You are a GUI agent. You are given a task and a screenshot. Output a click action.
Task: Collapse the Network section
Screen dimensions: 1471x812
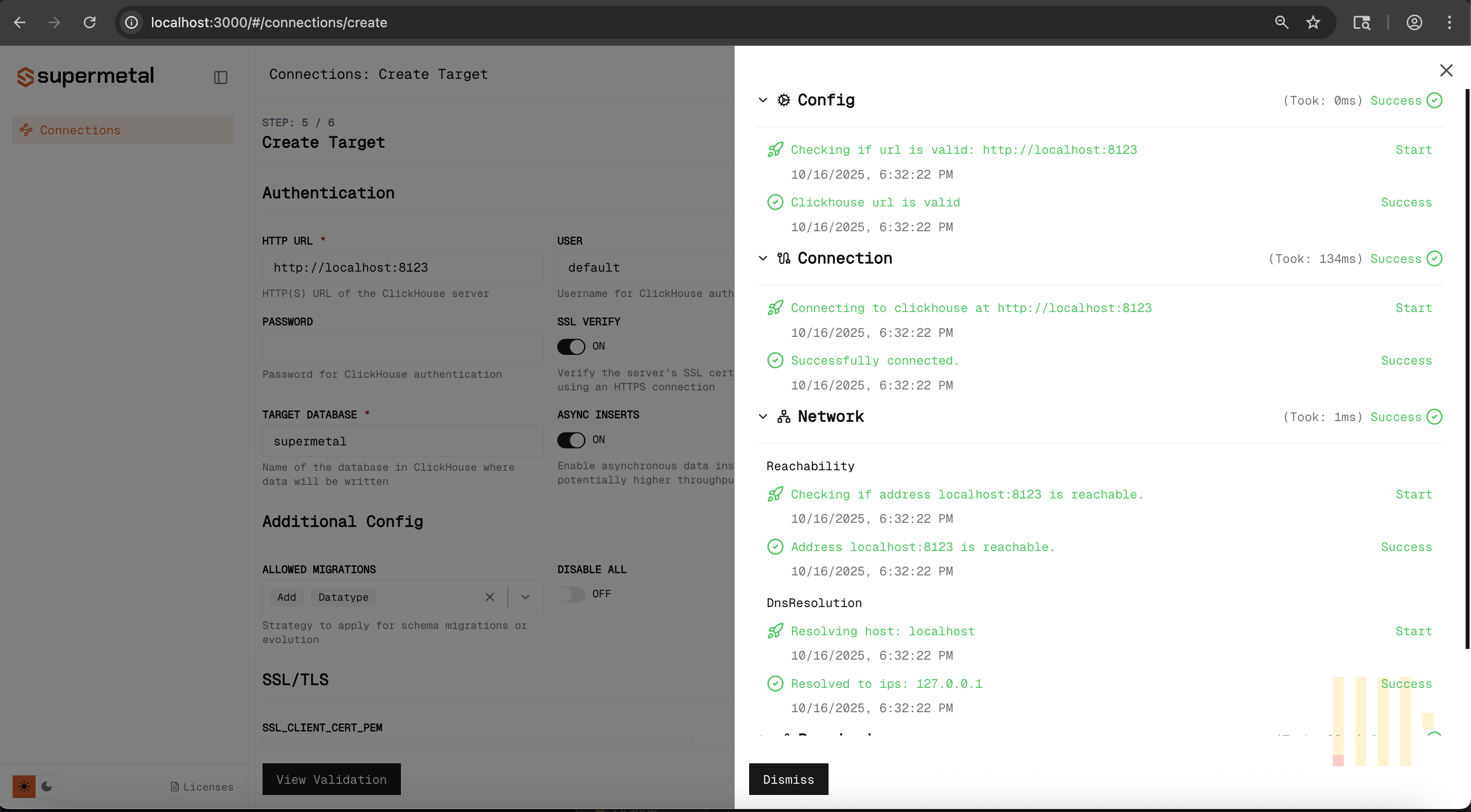pyautogui.click(x=763, y=417)
